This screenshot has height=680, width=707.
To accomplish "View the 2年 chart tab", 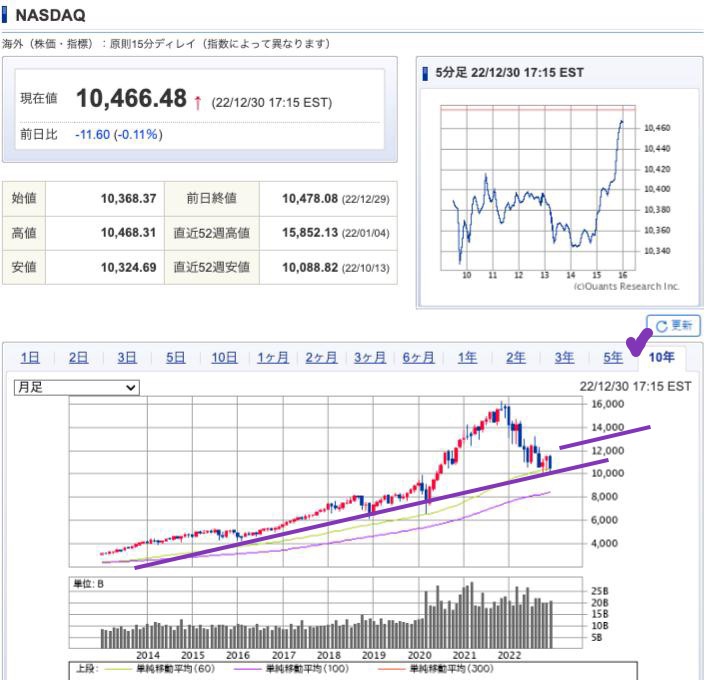I will click(x=515, y=358).
